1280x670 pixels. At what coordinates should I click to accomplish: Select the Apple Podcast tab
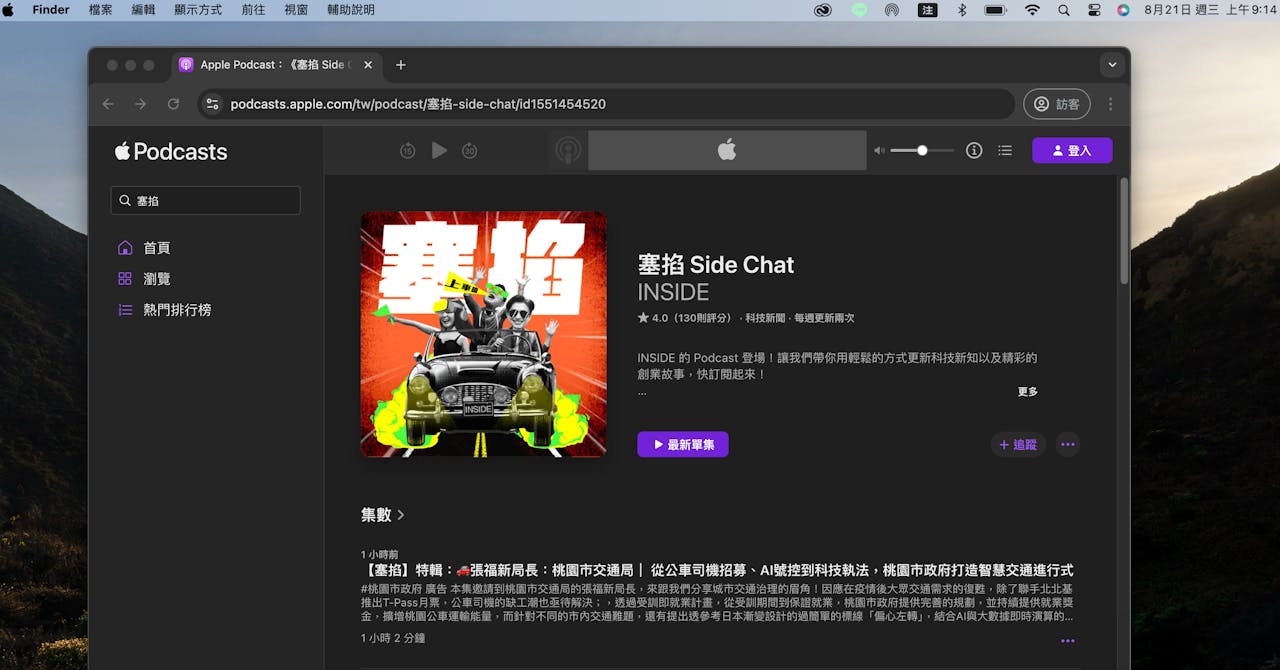point(275,65)
